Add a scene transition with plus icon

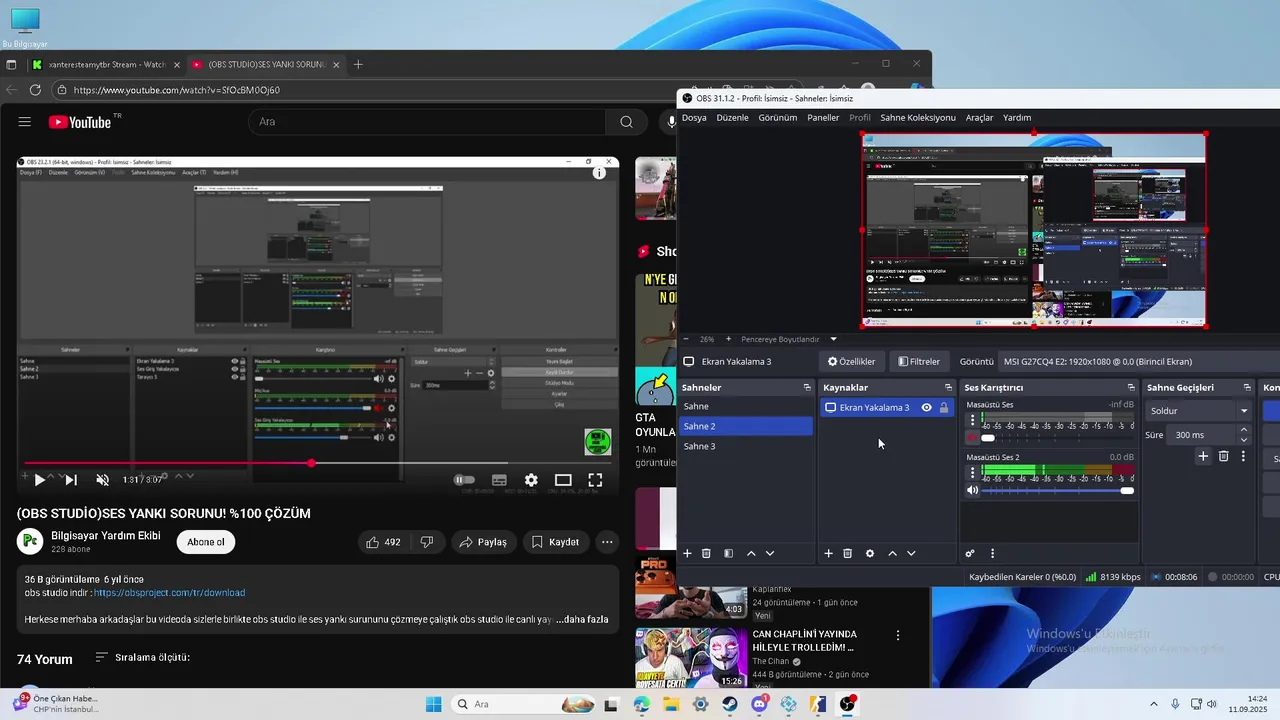[x=1203, y=456]
